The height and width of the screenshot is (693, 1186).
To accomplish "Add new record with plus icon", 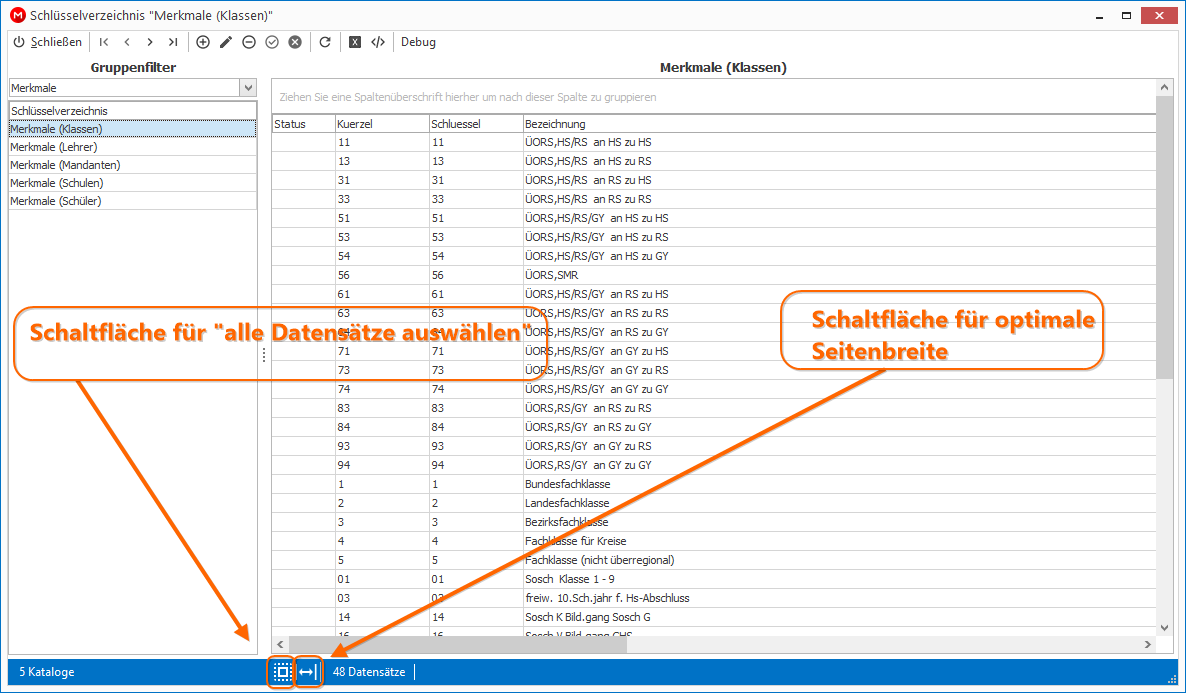I will click(203, 42).
